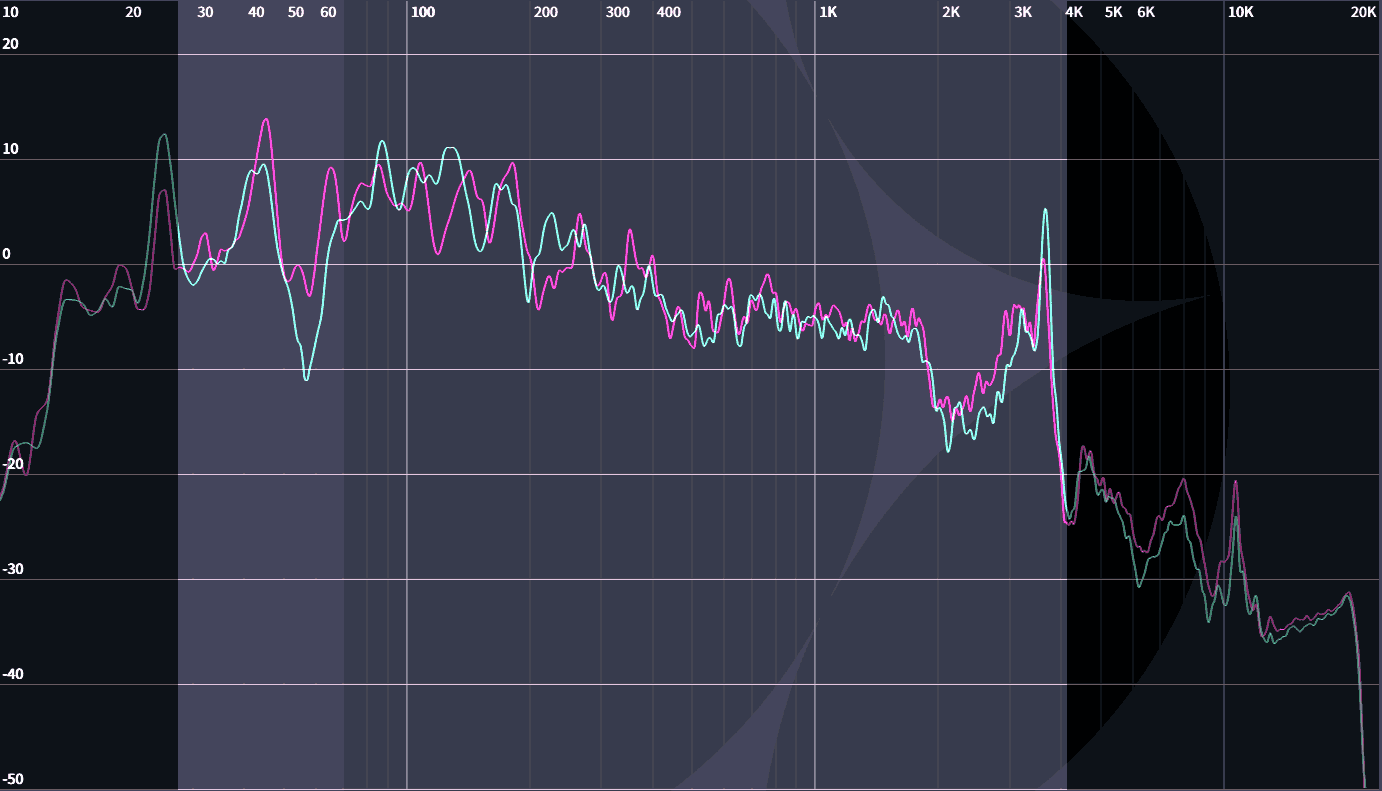Click the 30 Hz frequency label
Viewport: 1382px width, 791px height.
pos(205,13)
